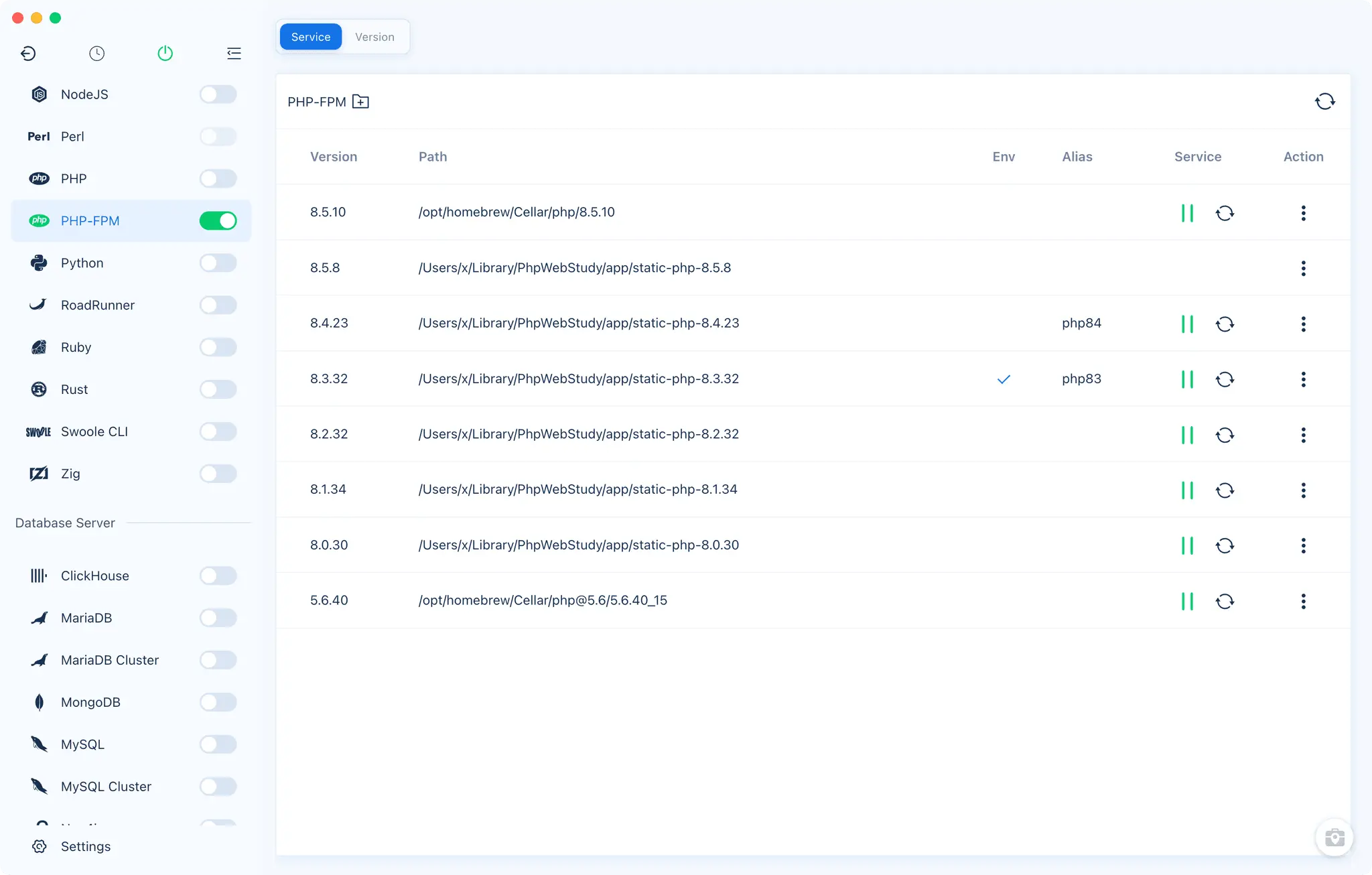Switch to the Version tab

click(374, 37)
